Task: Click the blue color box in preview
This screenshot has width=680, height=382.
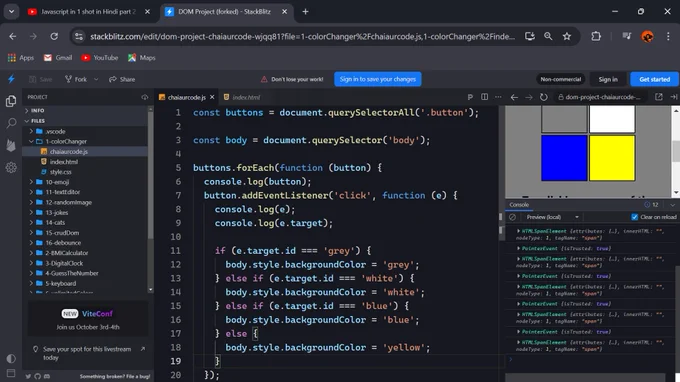Action: pyautogui.click(x=564, y=158)
